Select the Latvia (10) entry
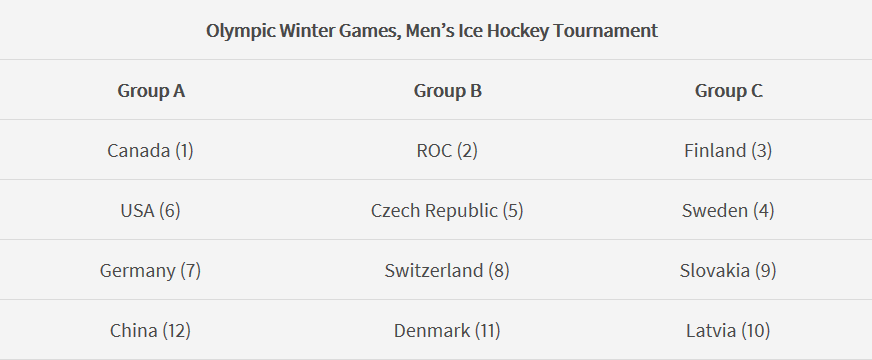 (728, 331)
